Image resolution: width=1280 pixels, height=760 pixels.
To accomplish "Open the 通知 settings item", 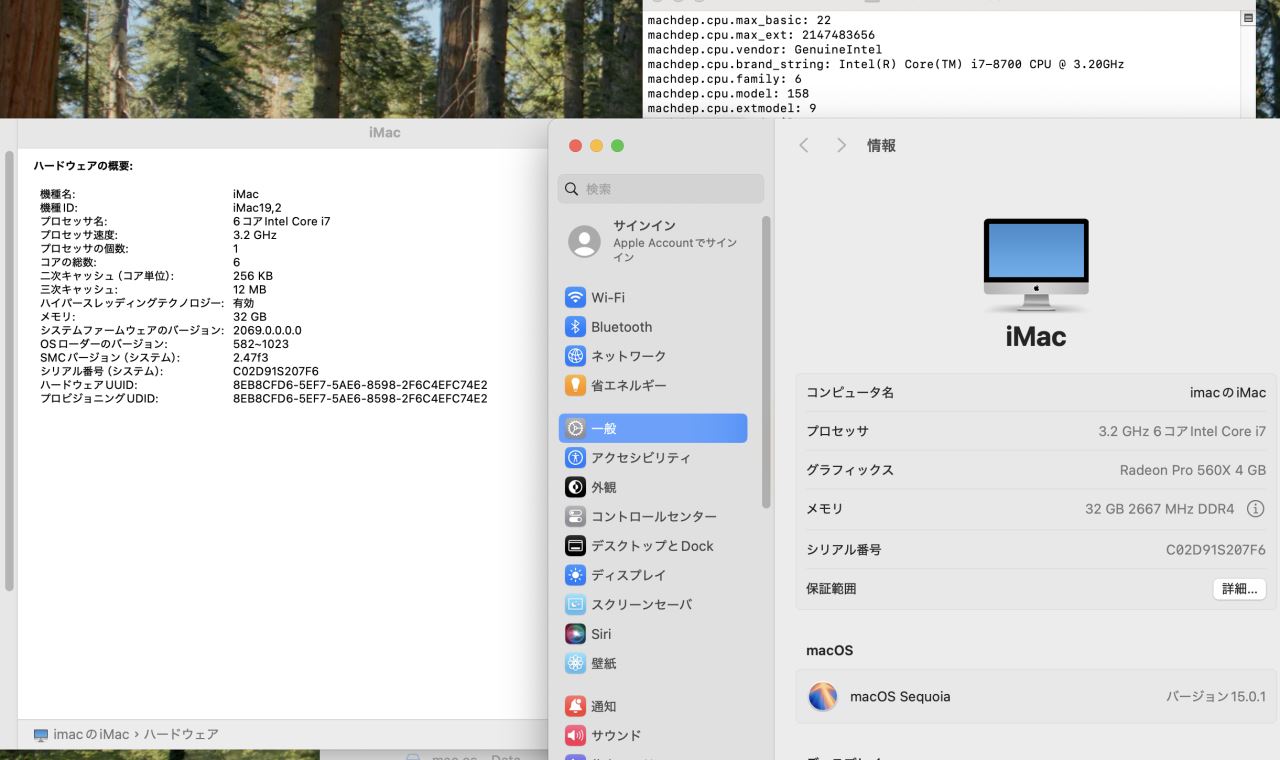I will point(603,706).
